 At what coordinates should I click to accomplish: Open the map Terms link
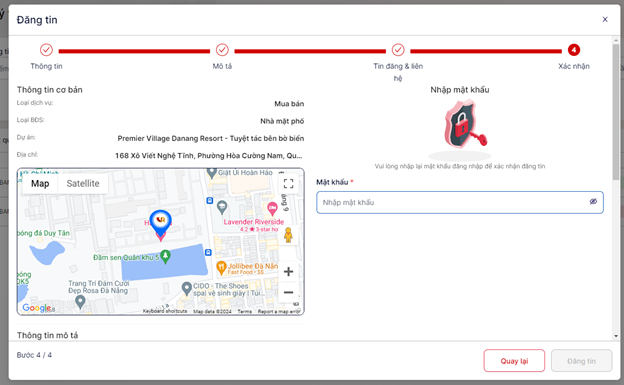[244, 311]
